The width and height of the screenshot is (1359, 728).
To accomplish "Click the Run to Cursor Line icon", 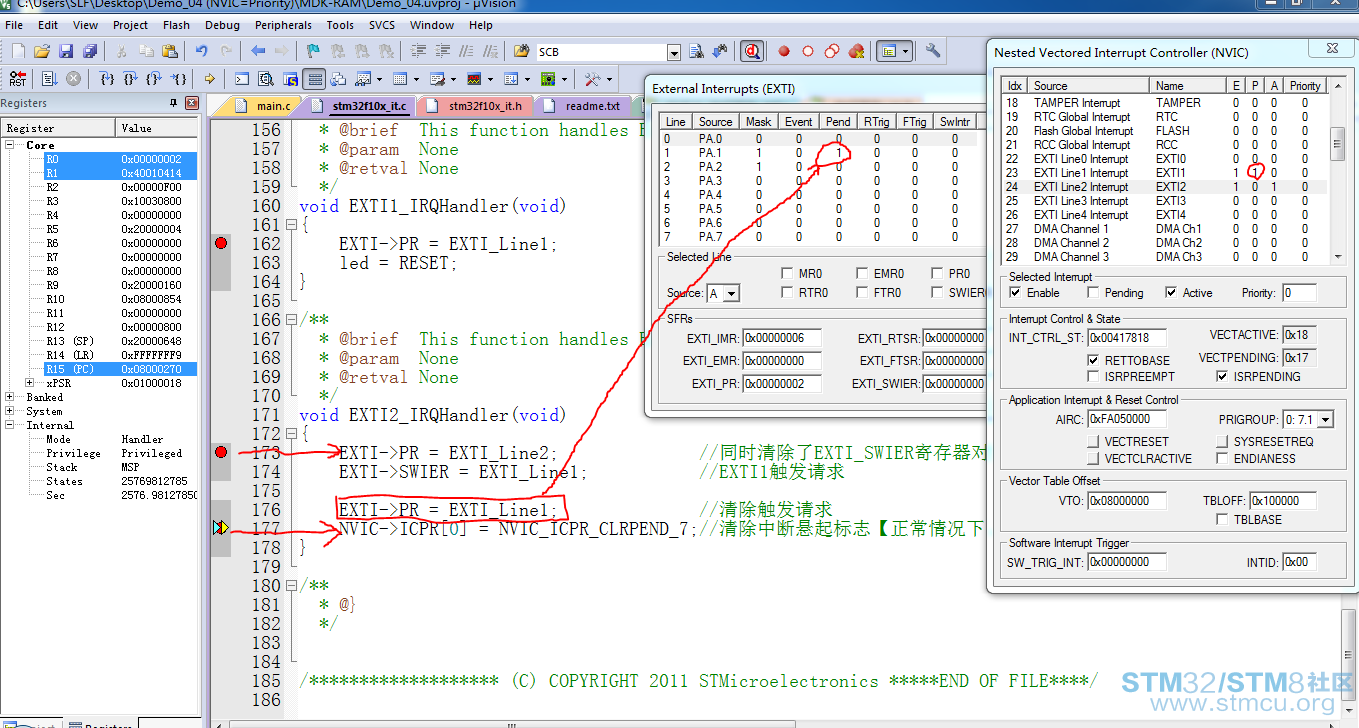I will click(x=178, y=79).
